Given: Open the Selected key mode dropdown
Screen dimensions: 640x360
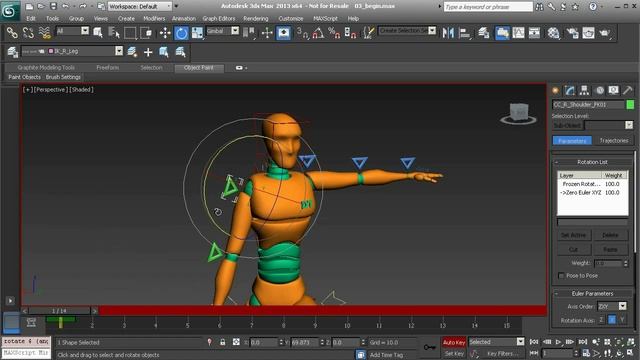Looking at the screenshot, I should (496, 342).
